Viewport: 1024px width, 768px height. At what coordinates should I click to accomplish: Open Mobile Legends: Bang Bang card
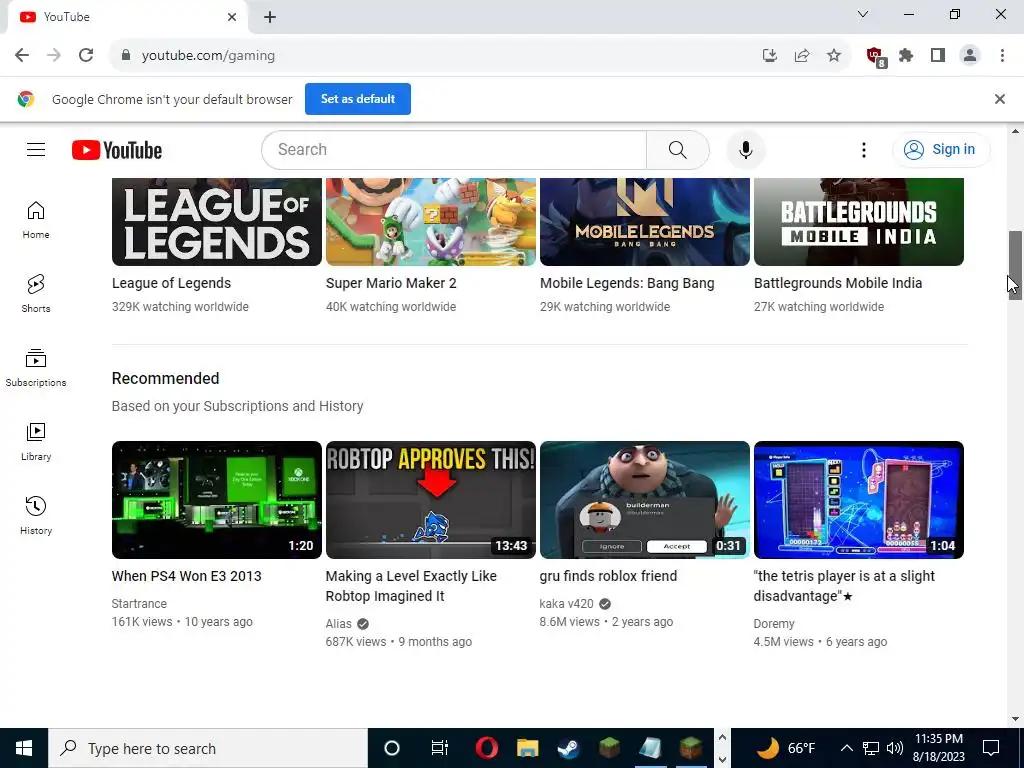[645, 222]
